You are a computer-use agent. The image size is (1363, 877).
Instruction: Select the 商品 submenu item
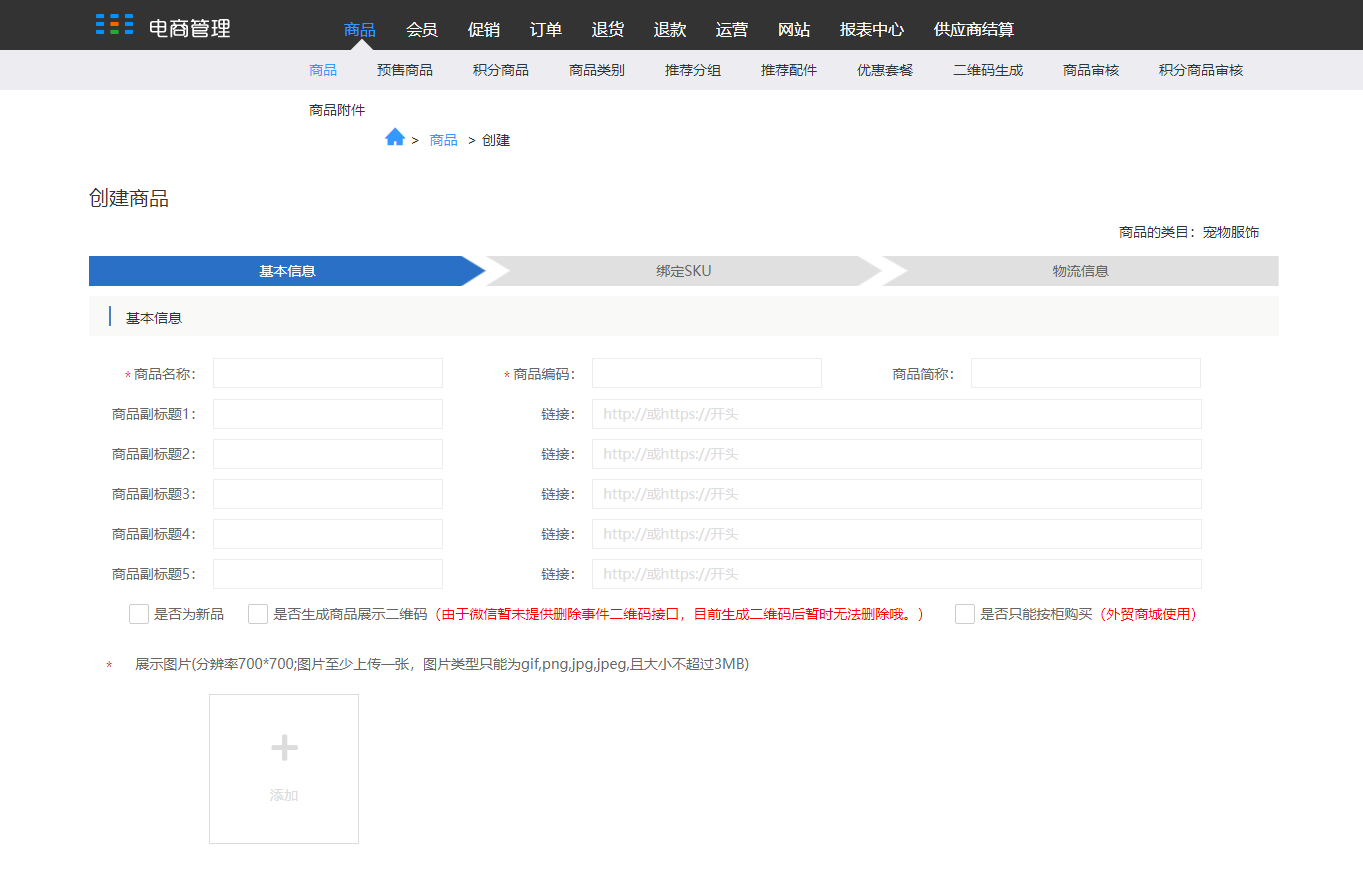tap(323, 70)
